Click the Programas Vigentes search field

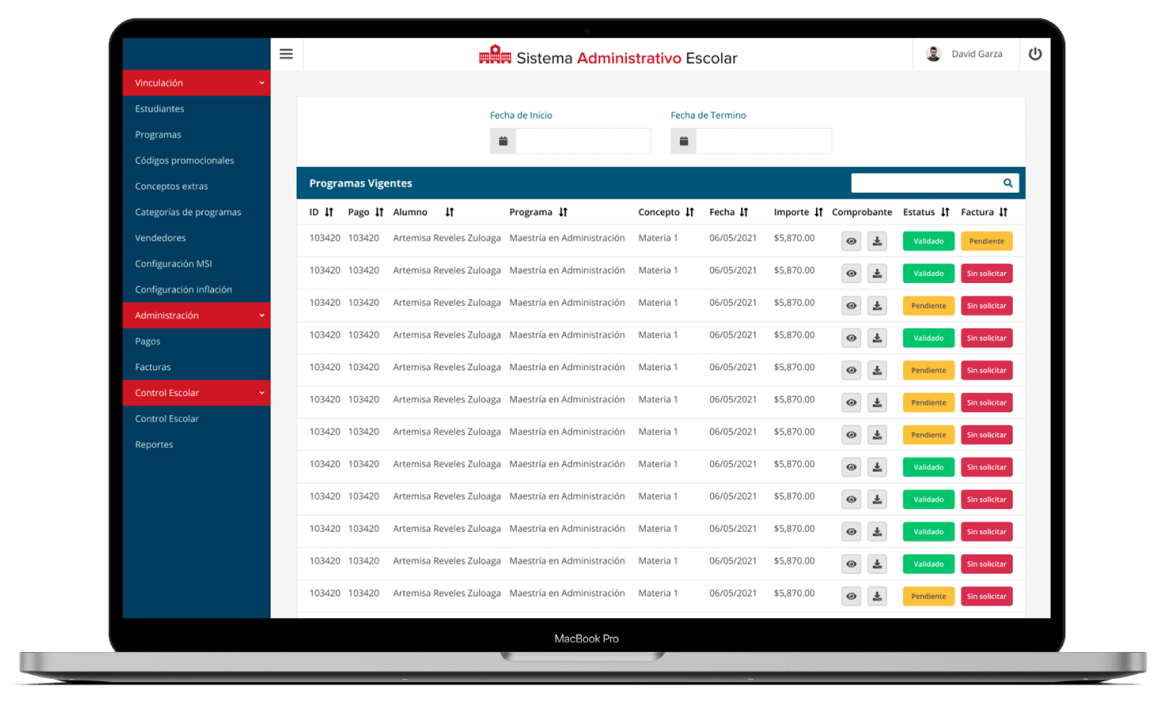point(925,183)
